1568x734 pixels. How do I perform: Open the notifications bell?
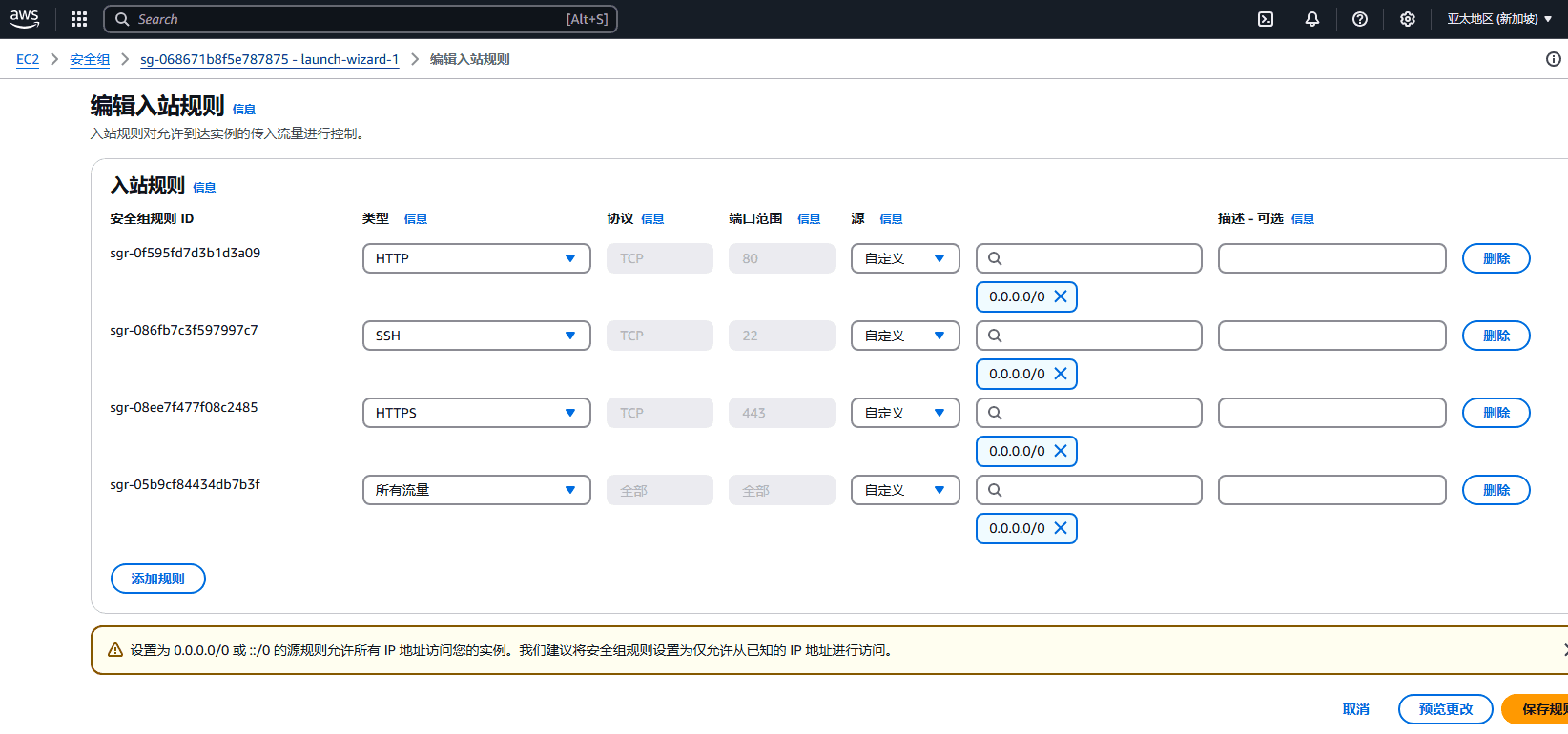coord(1312,19)
